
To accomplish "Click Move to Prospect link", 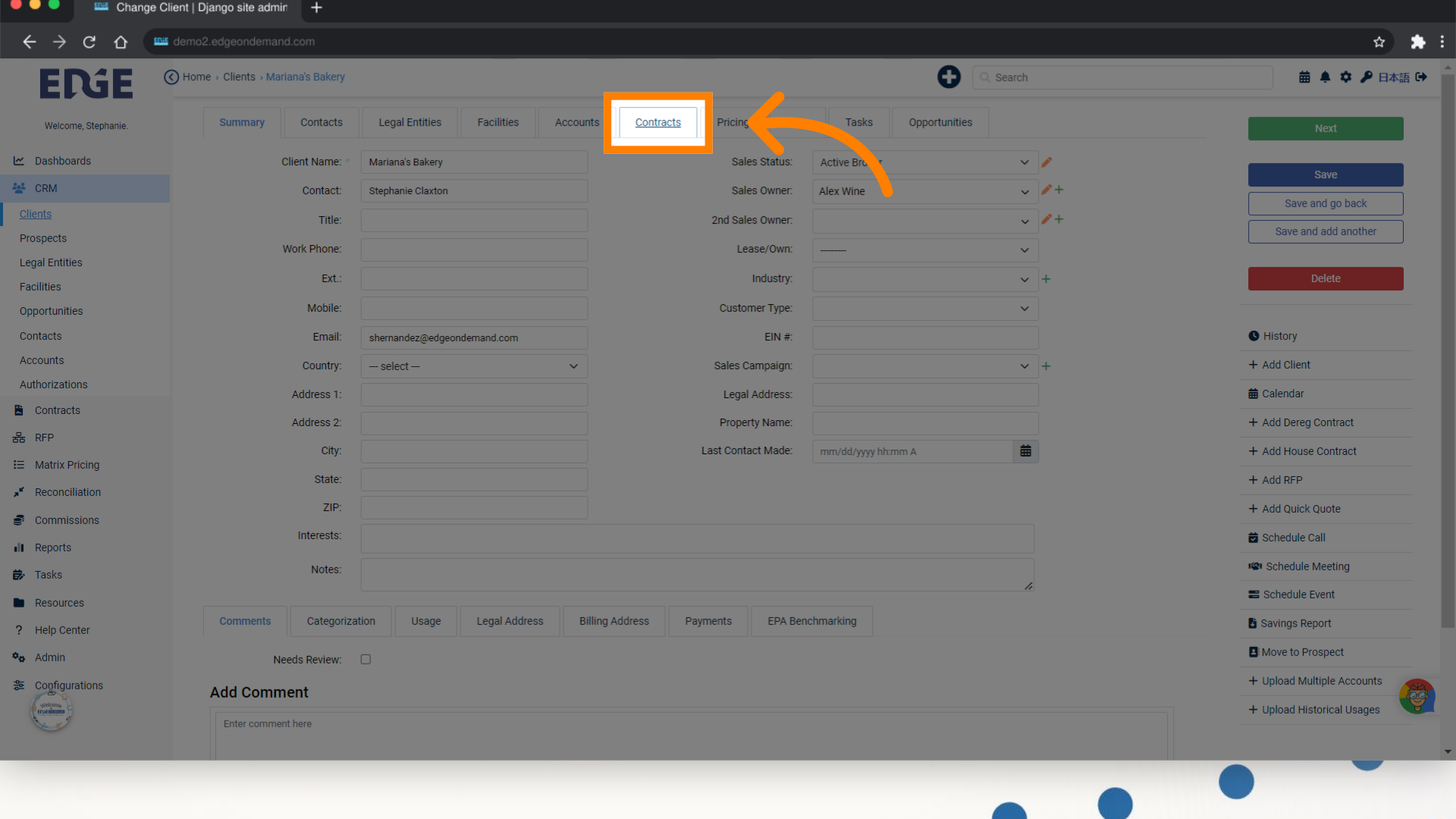I will [1296, 652].
